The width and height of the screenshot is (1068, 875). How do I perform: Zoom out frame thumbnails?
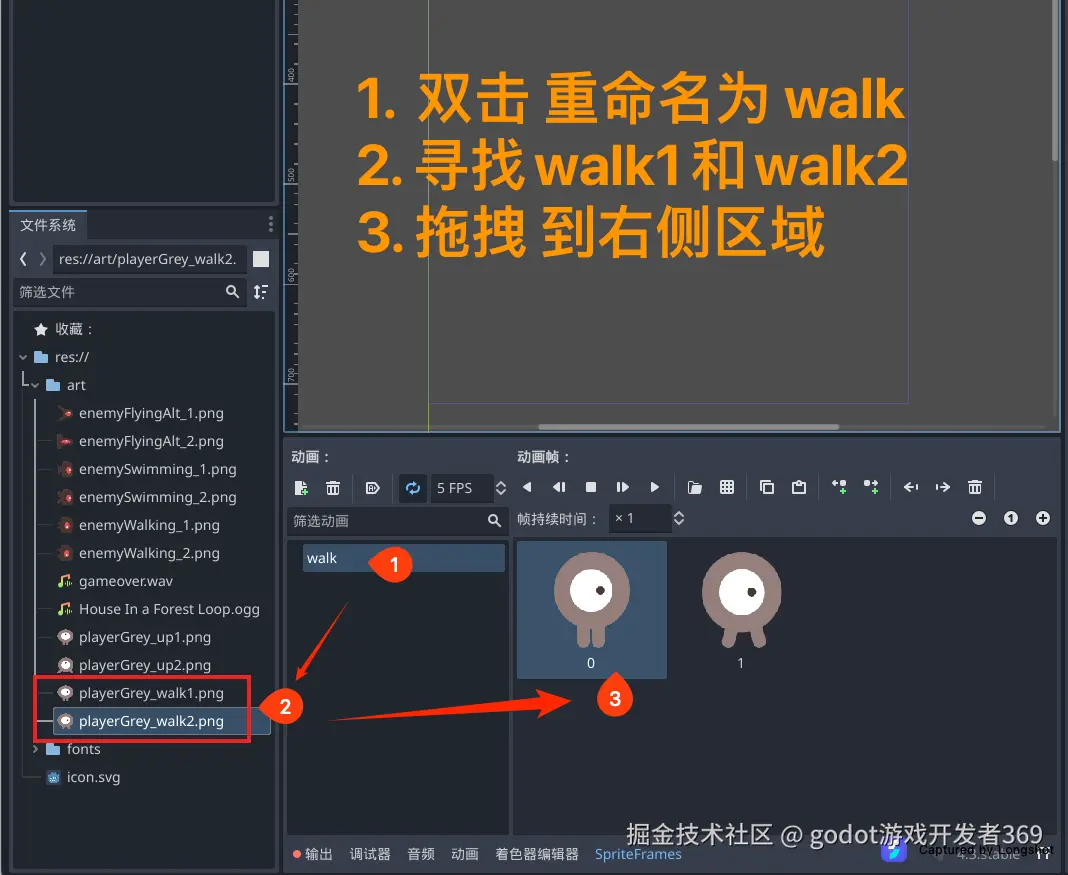pos(979,518)
